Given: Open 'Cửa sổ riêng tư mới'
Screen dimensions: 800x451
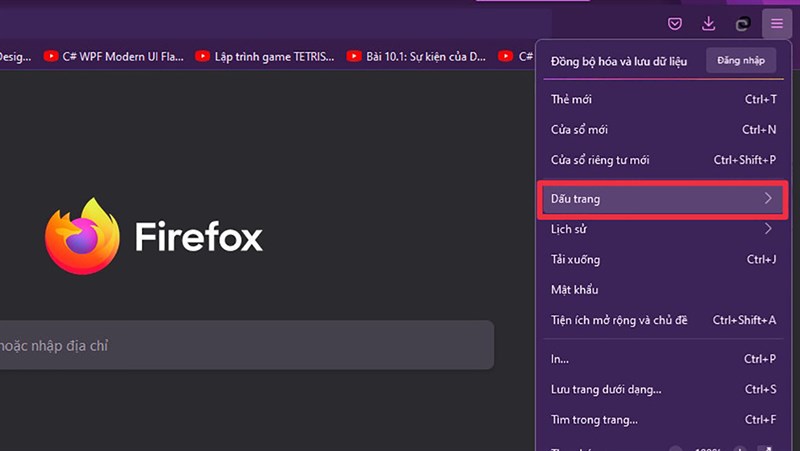Looking at the screenshot, I should 663,160.
